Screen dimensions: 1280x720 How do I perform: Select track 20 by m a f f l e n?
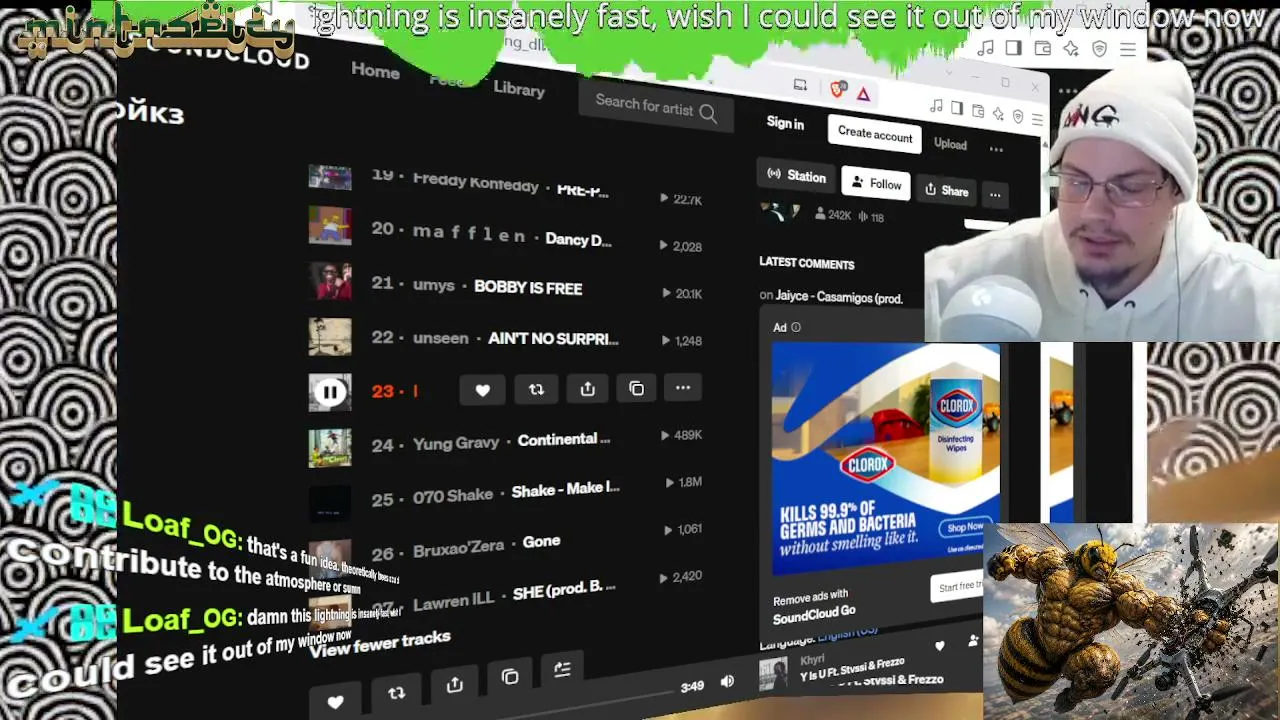tap(505, 234)
